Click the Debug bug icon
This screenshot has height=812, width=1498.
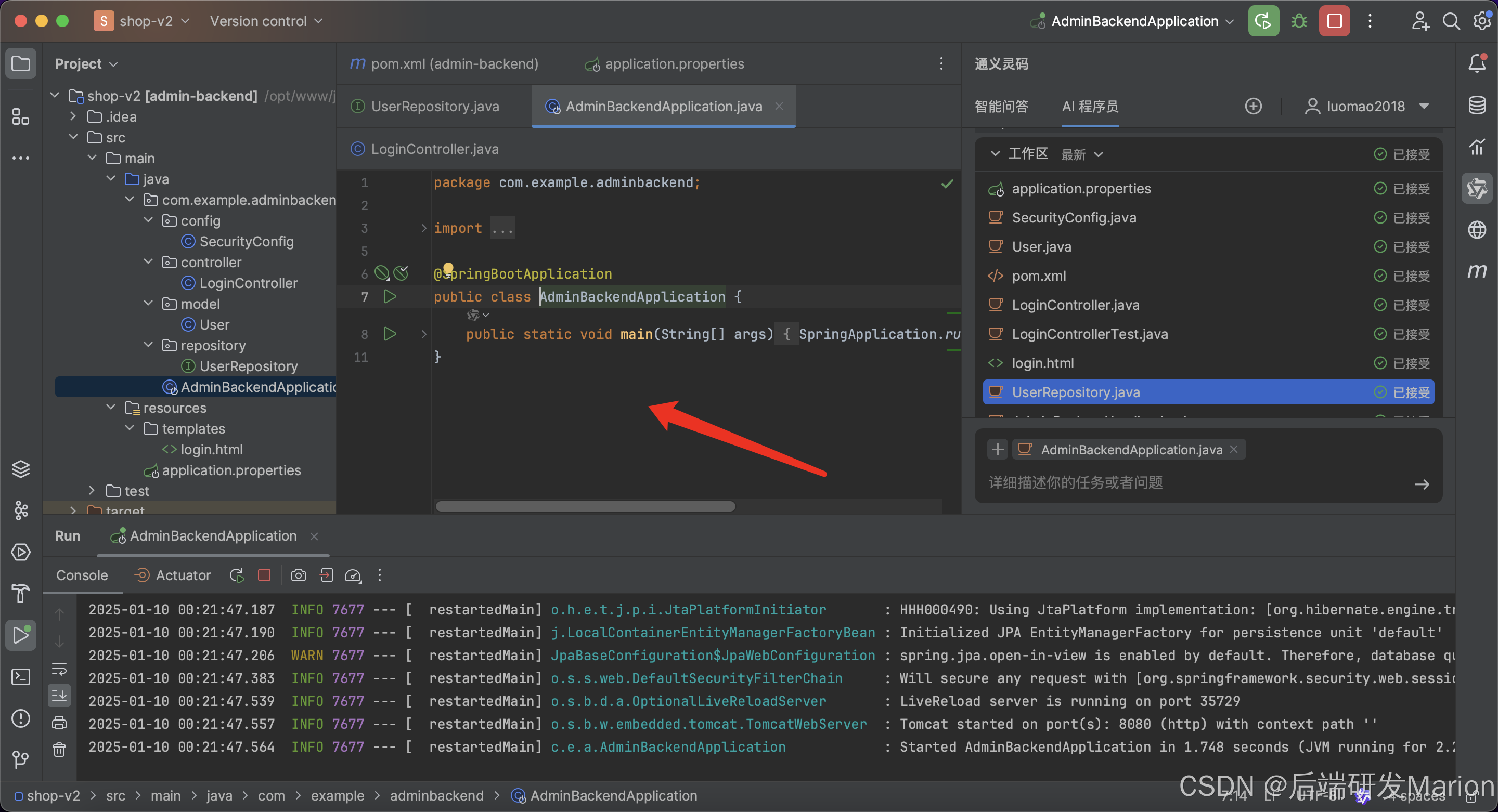[1299, 21]
